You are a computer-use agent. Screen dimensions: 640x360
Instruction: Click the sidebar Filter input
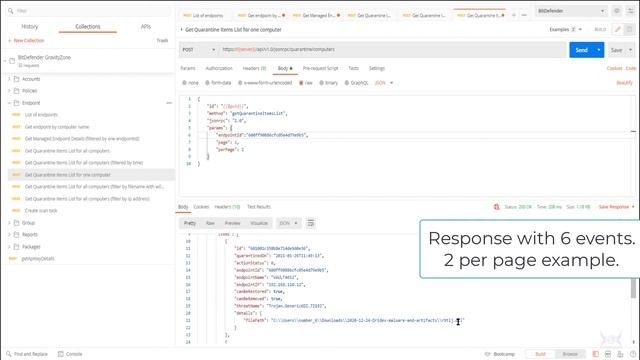[88, 11]
